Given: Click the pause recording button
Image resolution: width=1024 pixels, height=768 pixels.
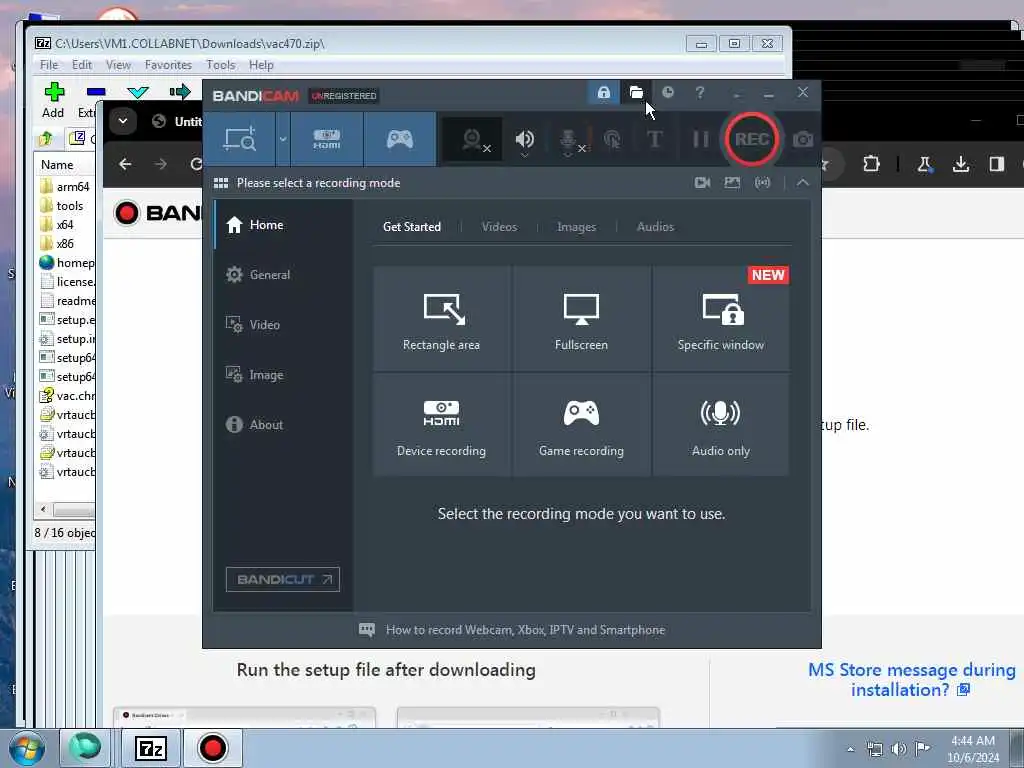Looking at the screenshot, I should coord(701,139).
